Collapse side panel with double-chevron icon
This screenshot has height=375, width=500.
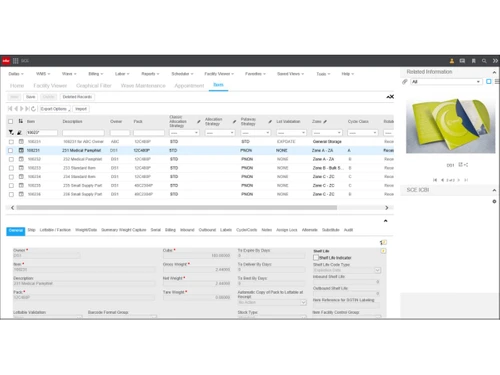[495, 61]
